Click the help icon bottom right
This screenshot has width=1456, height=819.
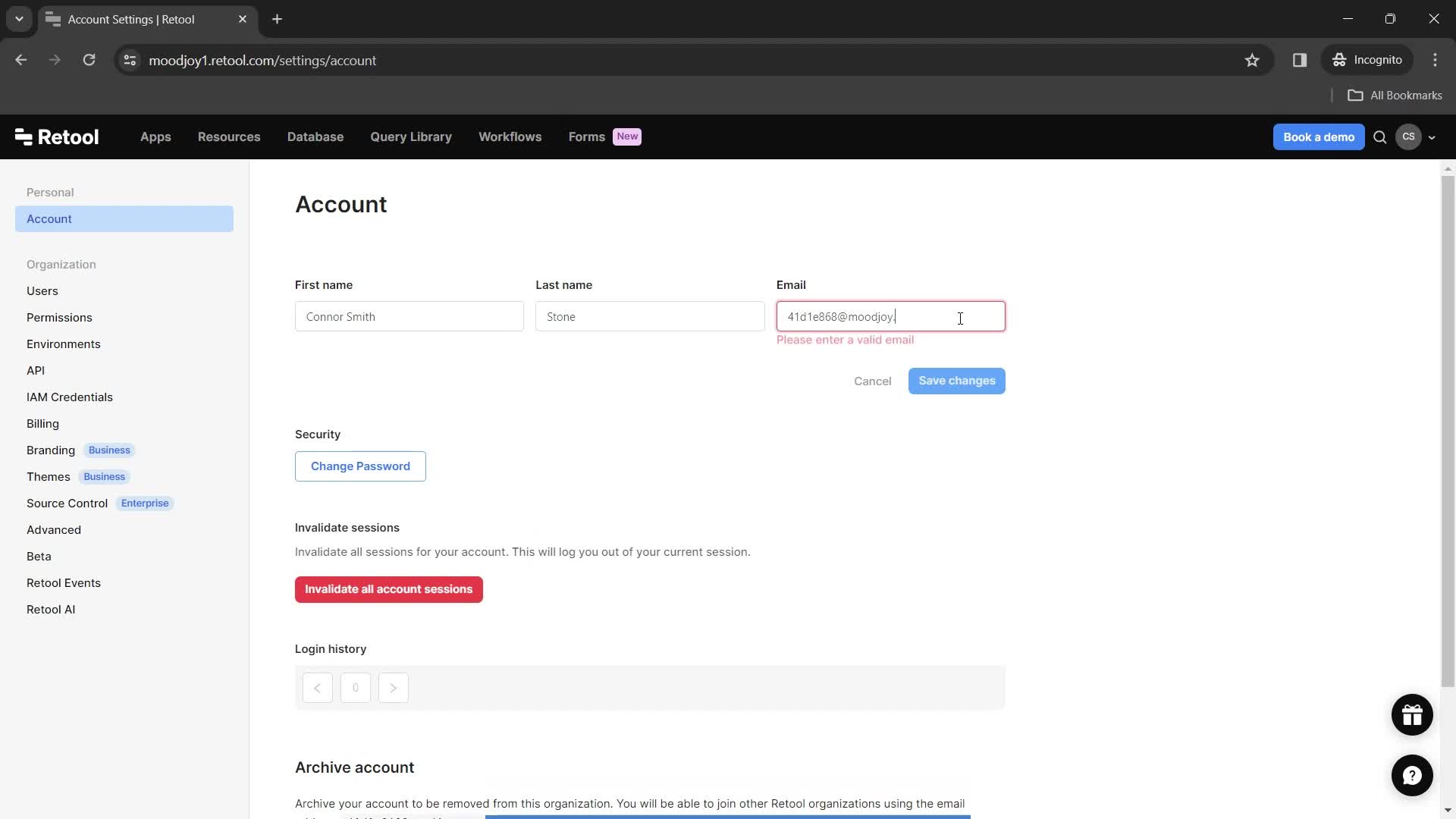pos(1413,775)
